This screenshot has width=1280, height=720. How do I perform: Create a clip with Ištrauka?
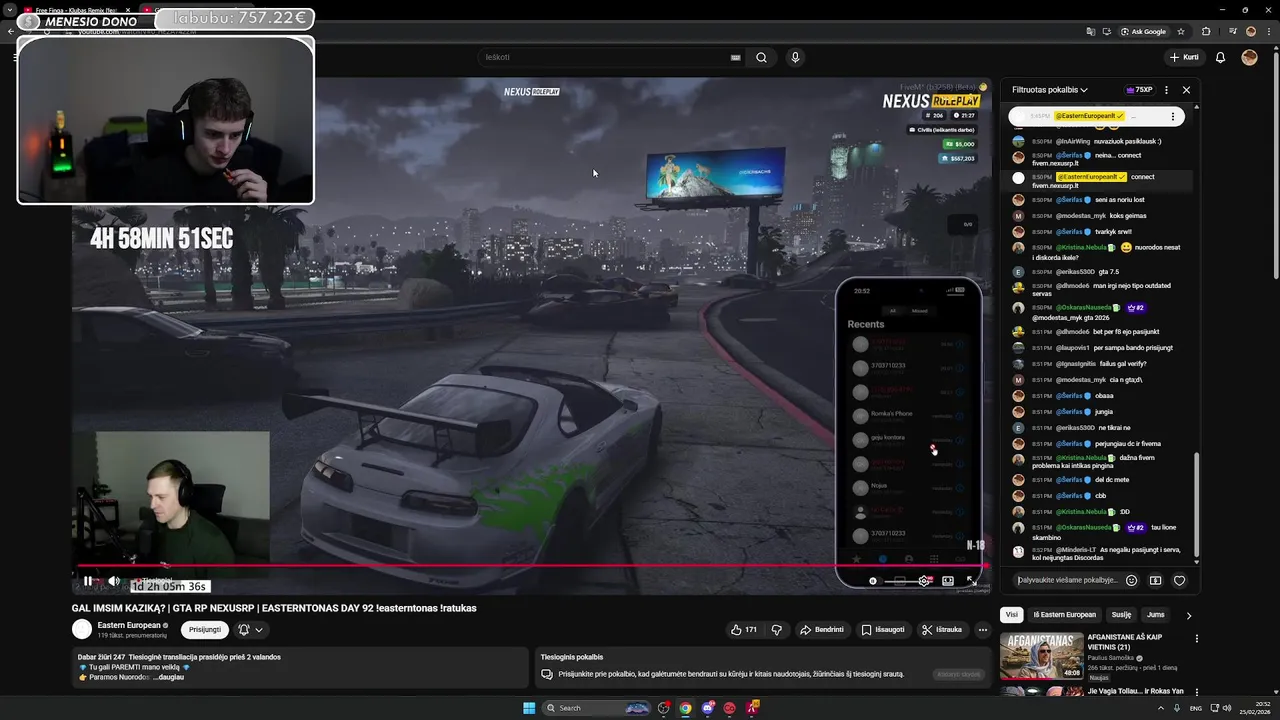pos(942,630)
